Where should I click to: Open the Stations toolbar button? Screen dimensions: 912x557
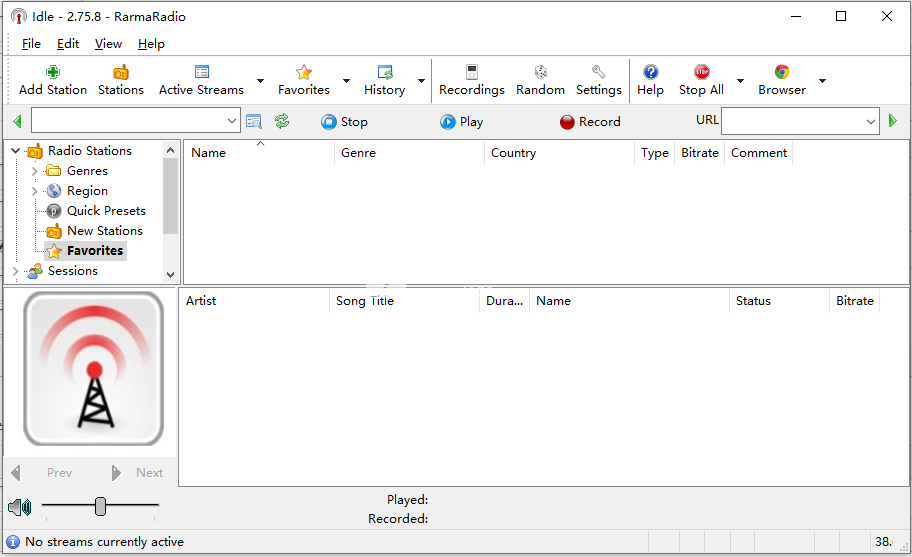(120, 80)
